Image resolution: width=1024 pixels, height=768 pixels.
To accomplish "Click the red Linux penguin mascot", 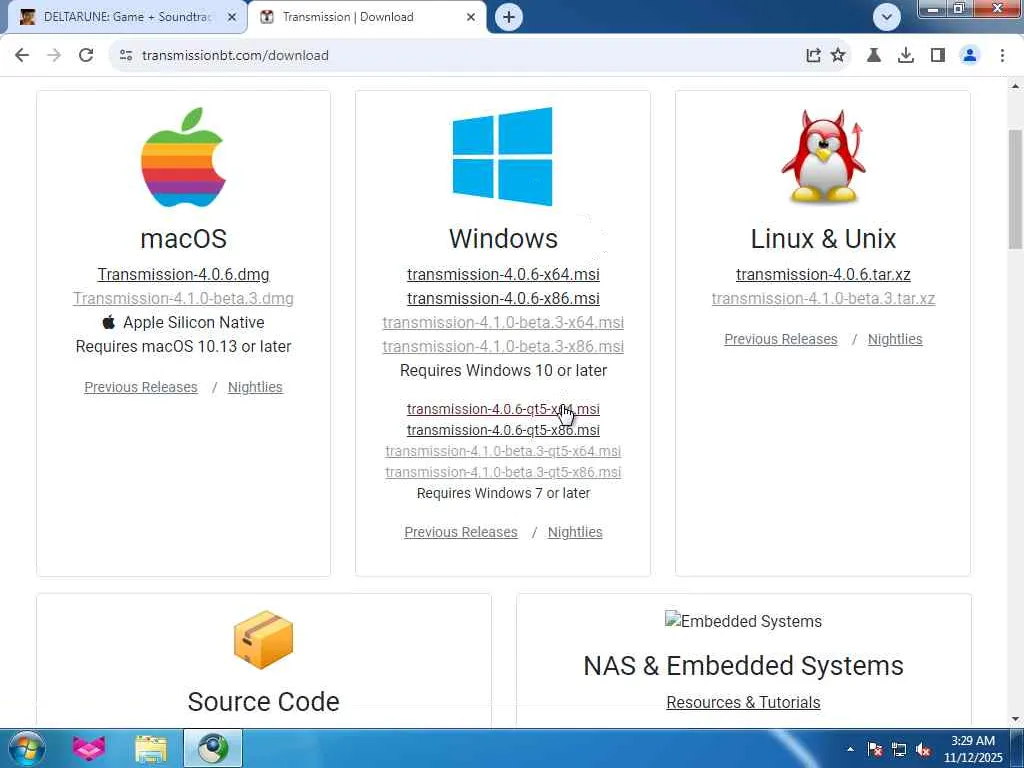I will [x=823, y=155].
